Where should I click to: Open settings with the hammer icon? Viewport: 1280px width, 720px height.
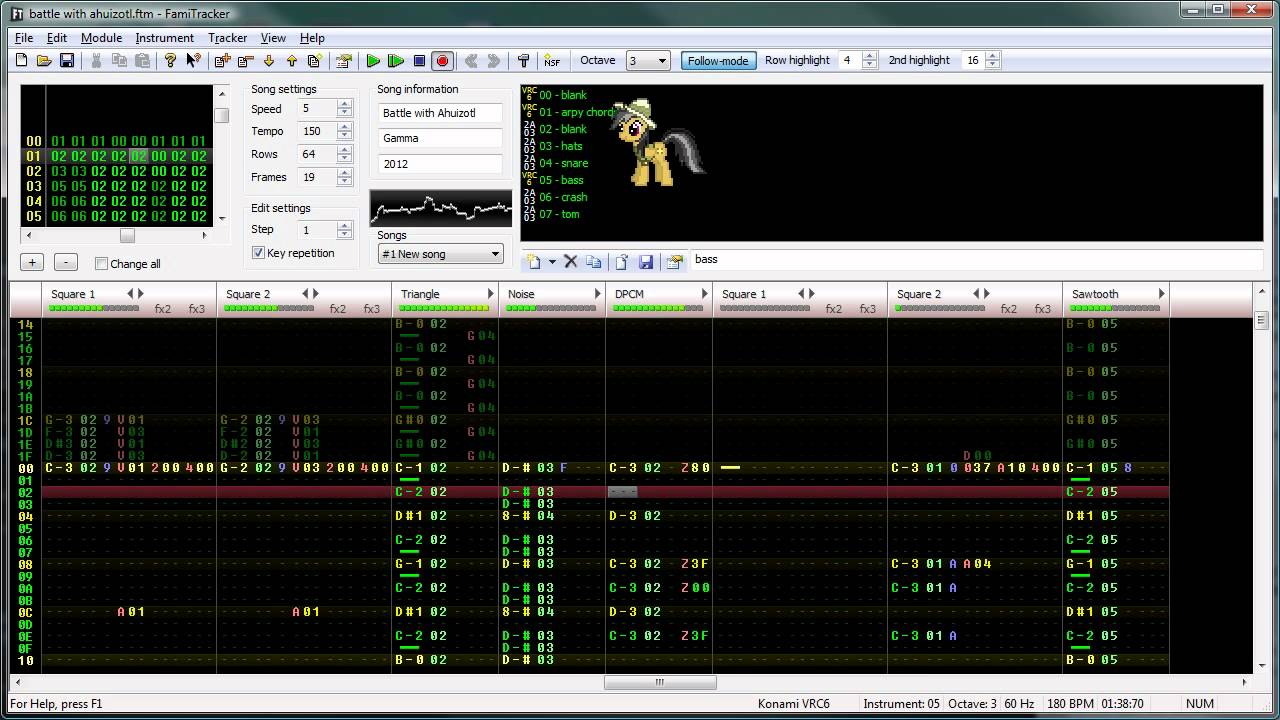point(523,61)
